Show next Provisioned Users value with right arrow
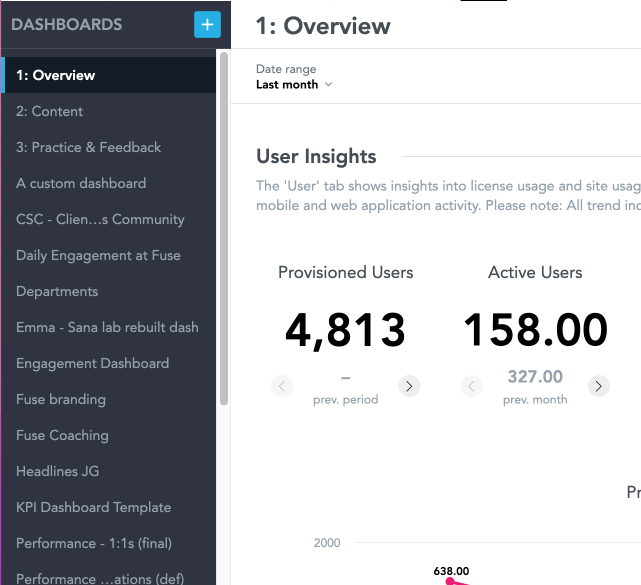The image size is (641, 585). (x=408, y=386)
